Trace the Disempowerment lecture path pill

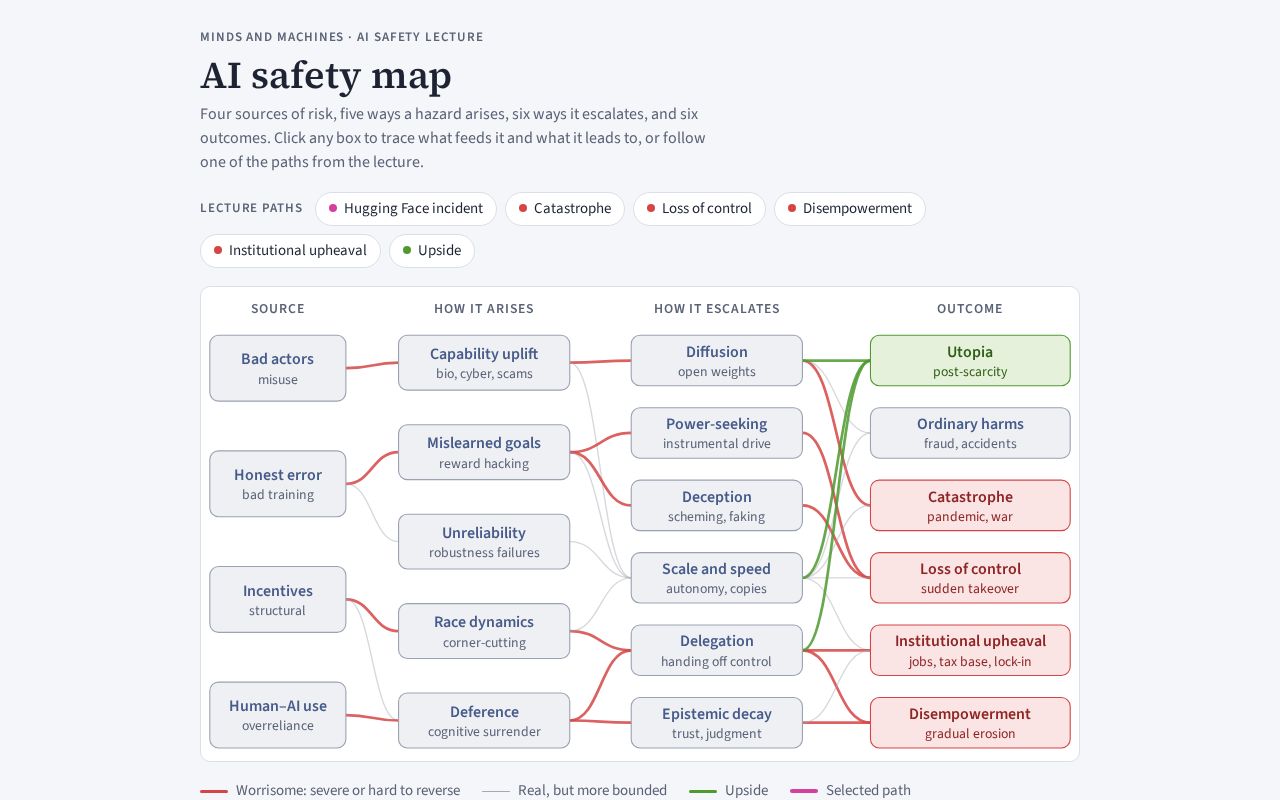point(850,209)
